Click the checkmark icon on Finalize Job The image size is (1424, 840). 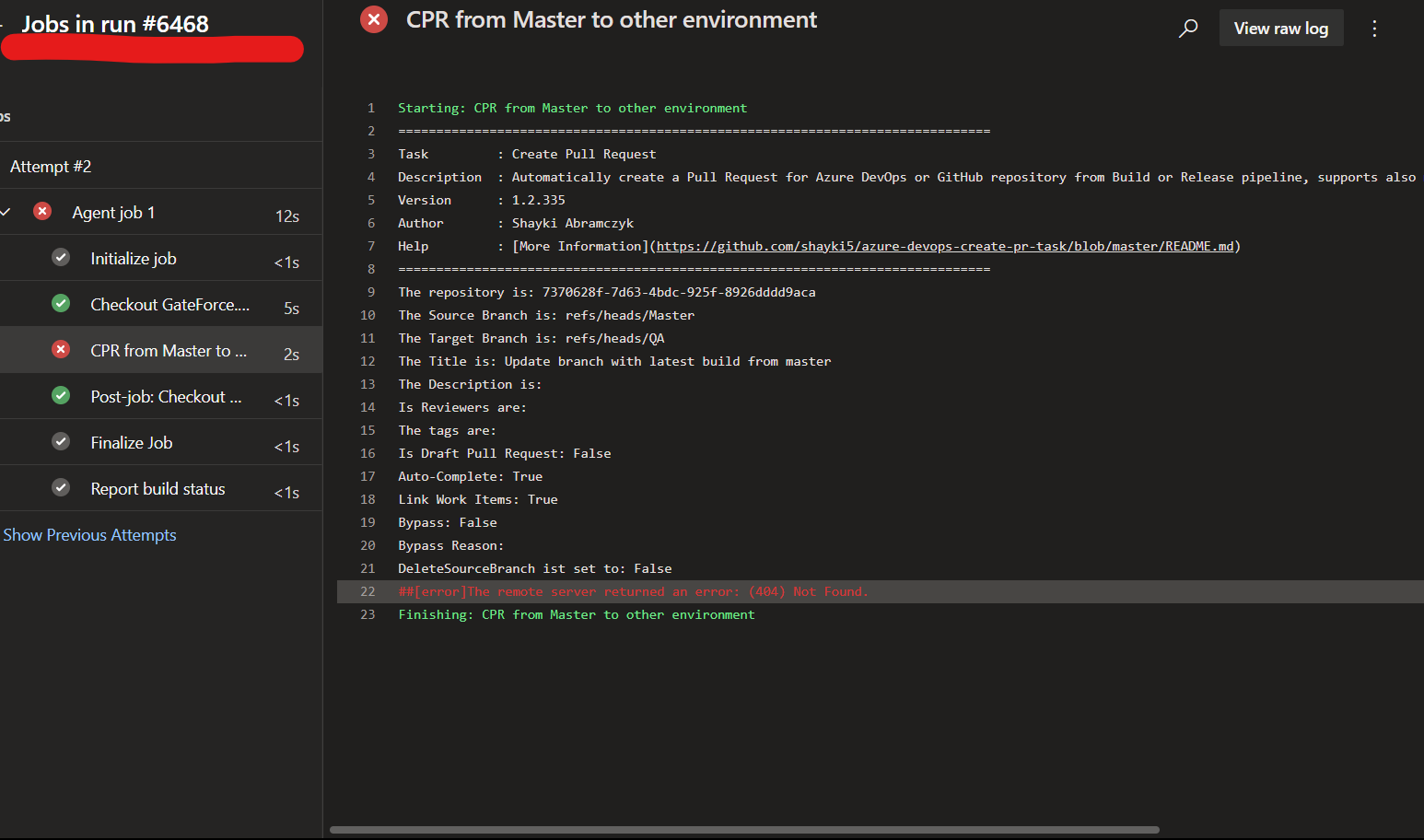tap(61, 441)
